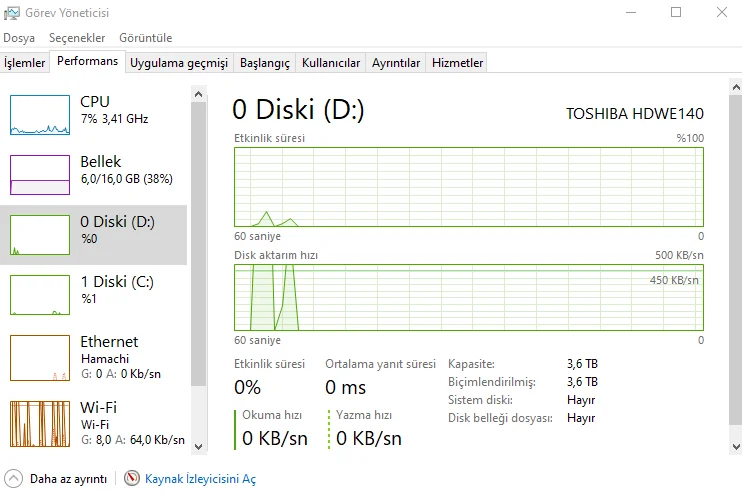The image size is (742, 497).
Task: Click the Task Manager app icon in title bar
Action: [13, 13]
